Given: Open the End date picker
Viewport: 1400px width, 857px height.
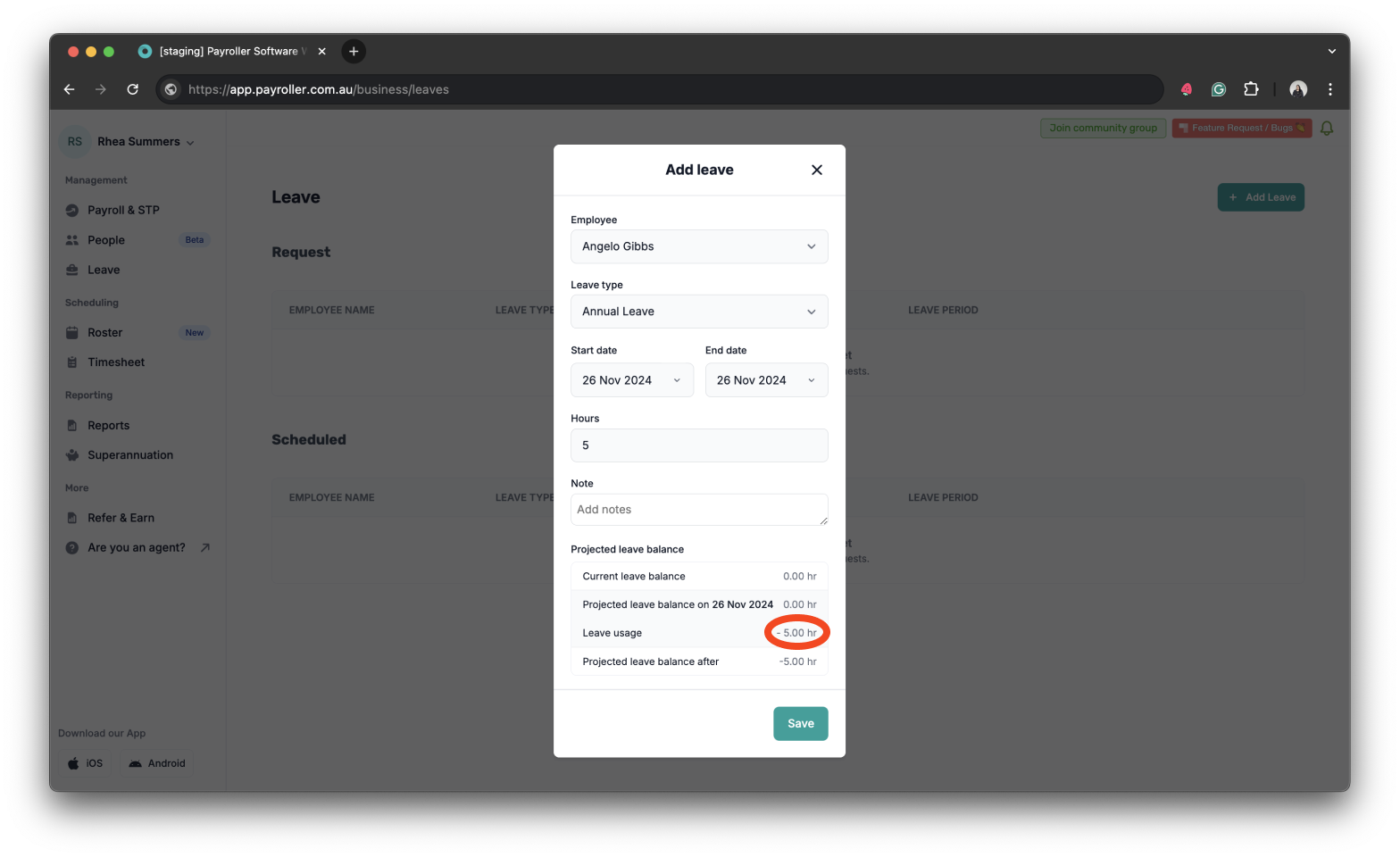Looking at the screenshot, I should (766, 380).
